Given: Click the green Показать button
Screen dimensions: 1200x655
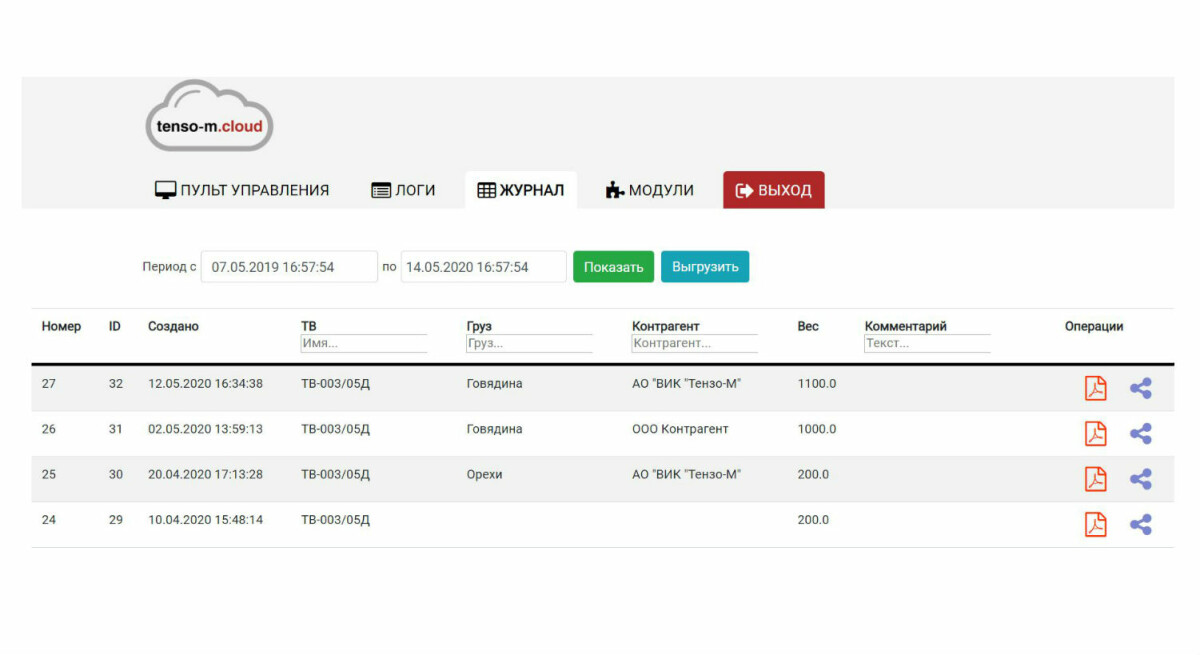Looking at the screenshot, I should pyautogui.click(x=613, y=267).
